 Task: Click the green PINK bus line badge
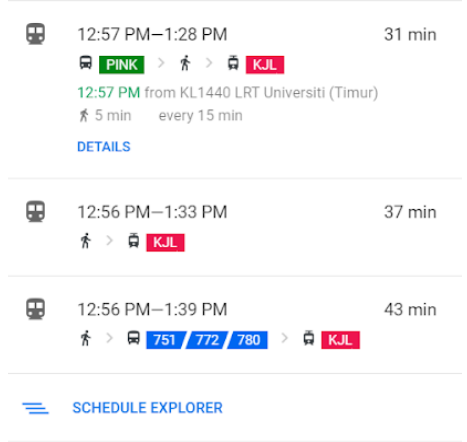click(122, 65)
